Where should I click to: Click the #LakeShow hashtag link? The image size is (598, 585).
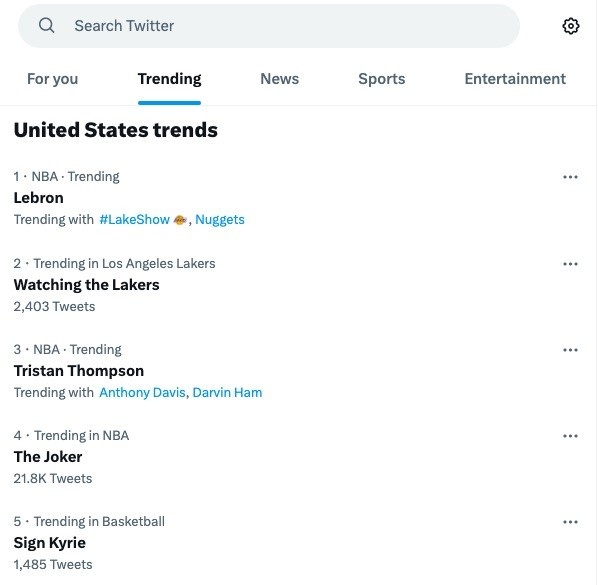[134, 220]
